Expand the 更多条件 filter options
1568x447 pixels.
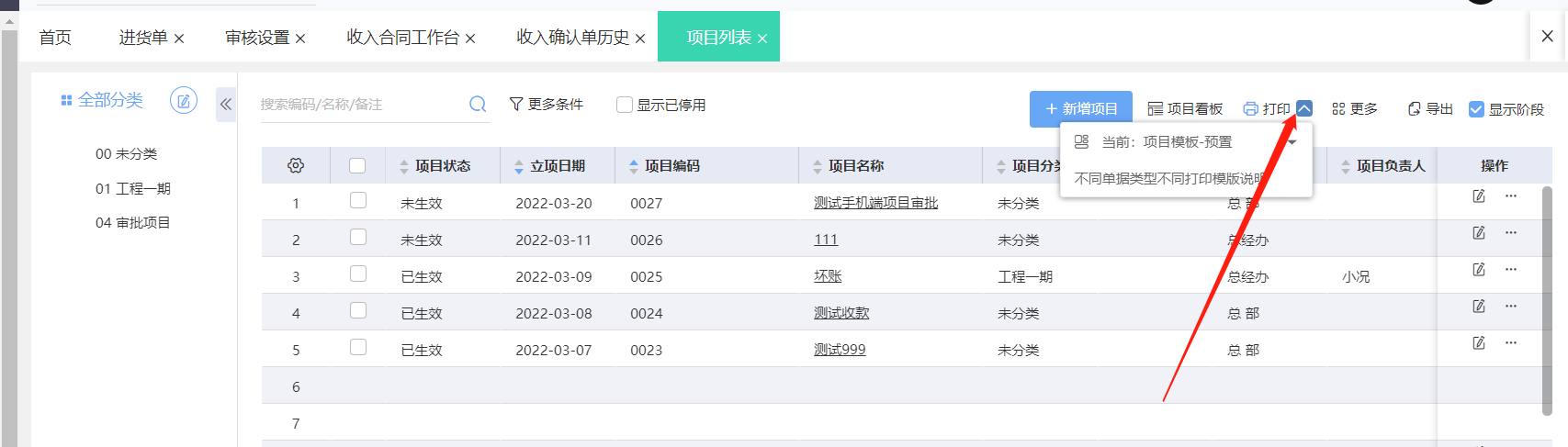(x=547, y=105)
